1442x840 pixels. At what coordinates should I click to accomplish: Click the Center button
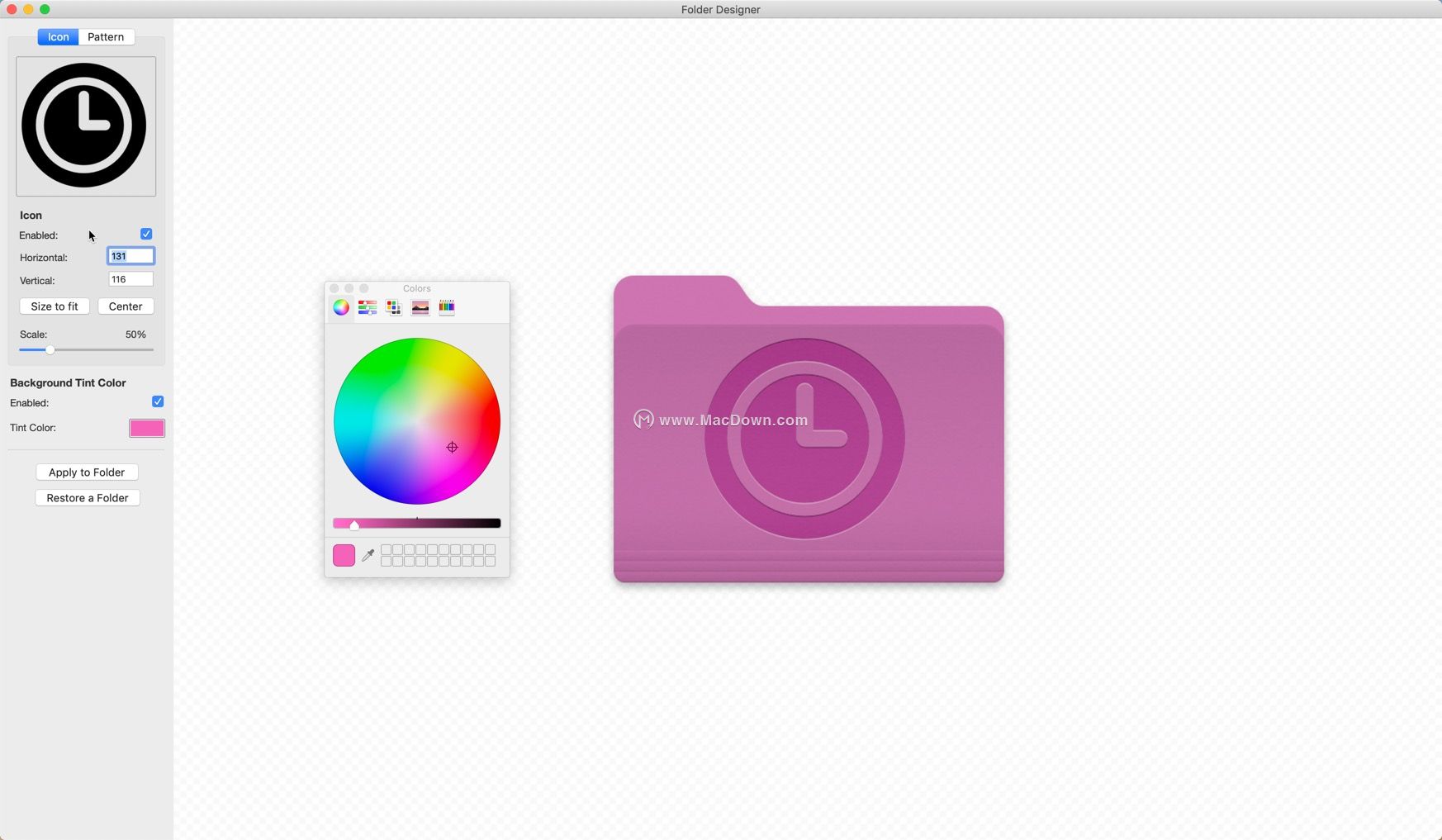126,306
